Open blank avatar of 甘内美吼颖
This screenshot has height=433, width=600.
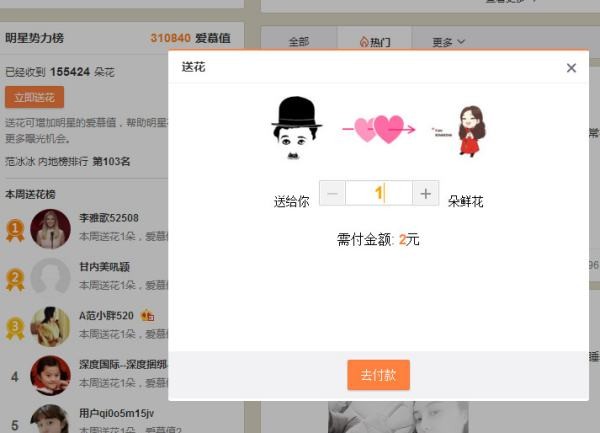coord(50,278)
